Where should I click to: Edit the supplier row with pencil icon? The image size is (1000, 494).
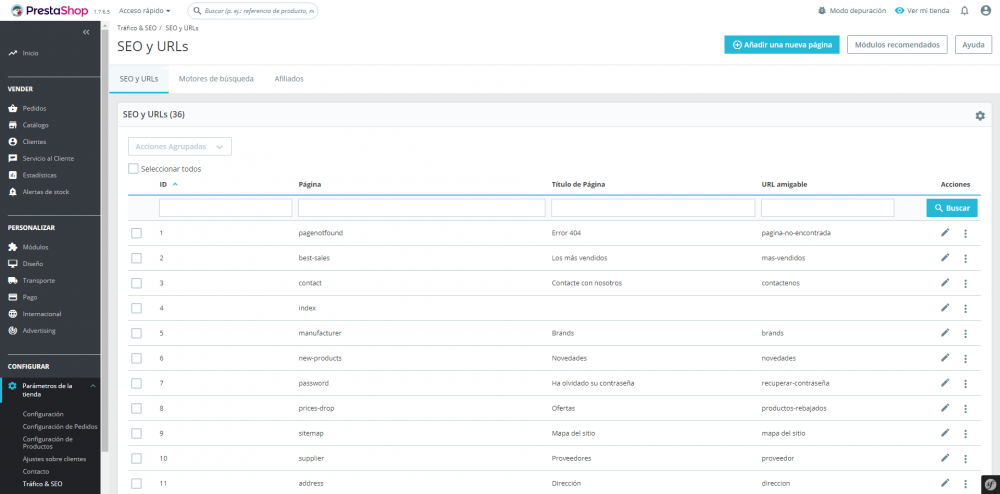(x=945, y=458)
